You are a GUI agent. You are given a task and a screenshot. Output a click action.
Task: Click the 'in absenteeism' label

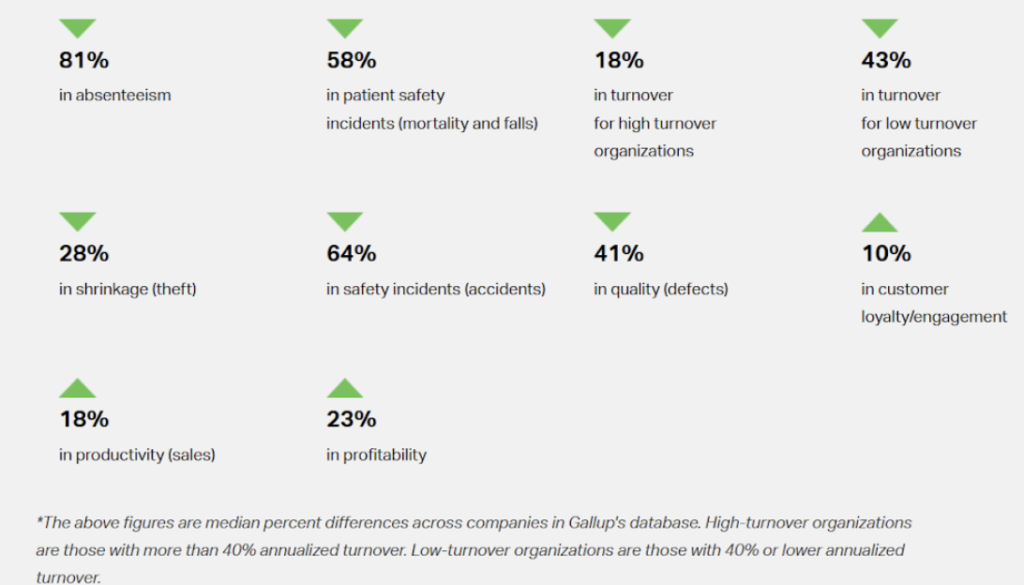(115, 96)
